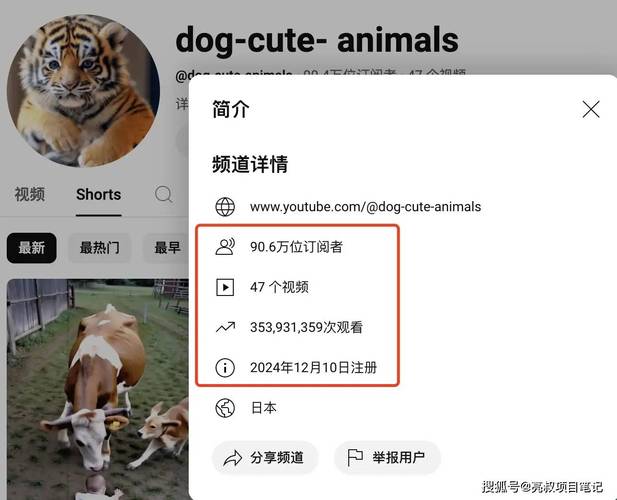Click the tiger cub channel avatar
Screen dimensions: 617x500
(x=83, y=90)
